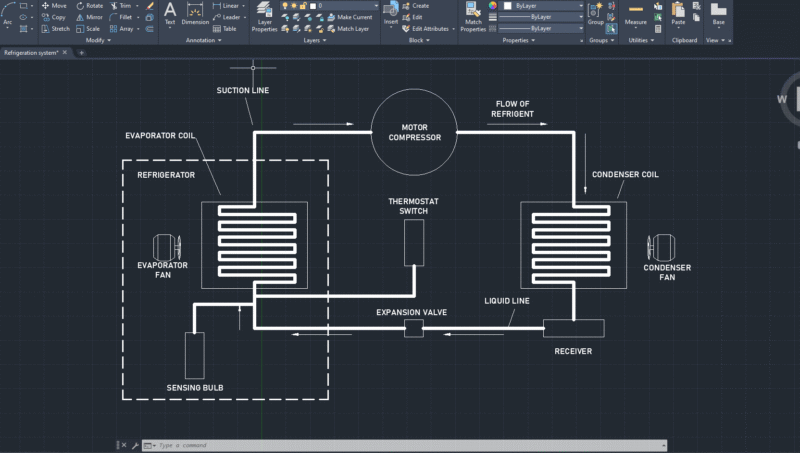The width and height of the screenshot is (800, 453).
Task: Expand the Modify panel
Action: point(98,40)
